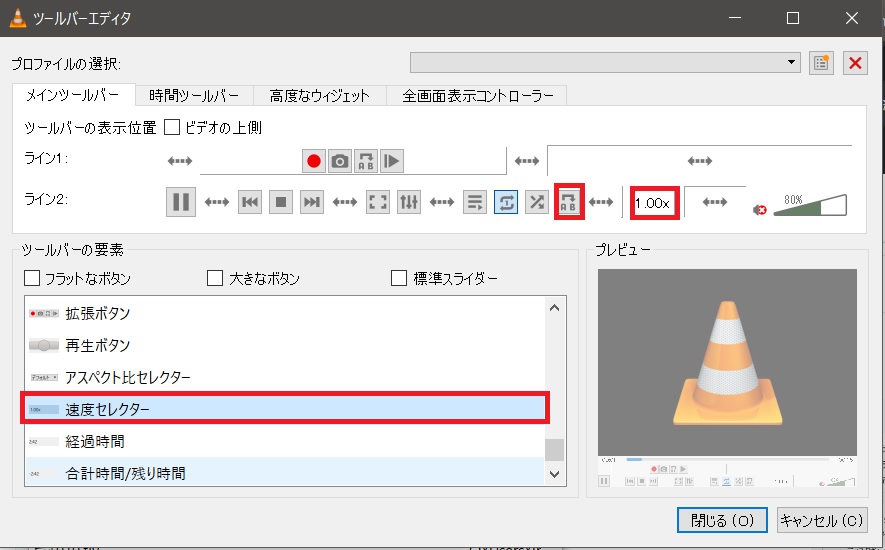Click the A-B loop icon in Line 2

pyautogui.click(x=568, y=202)
